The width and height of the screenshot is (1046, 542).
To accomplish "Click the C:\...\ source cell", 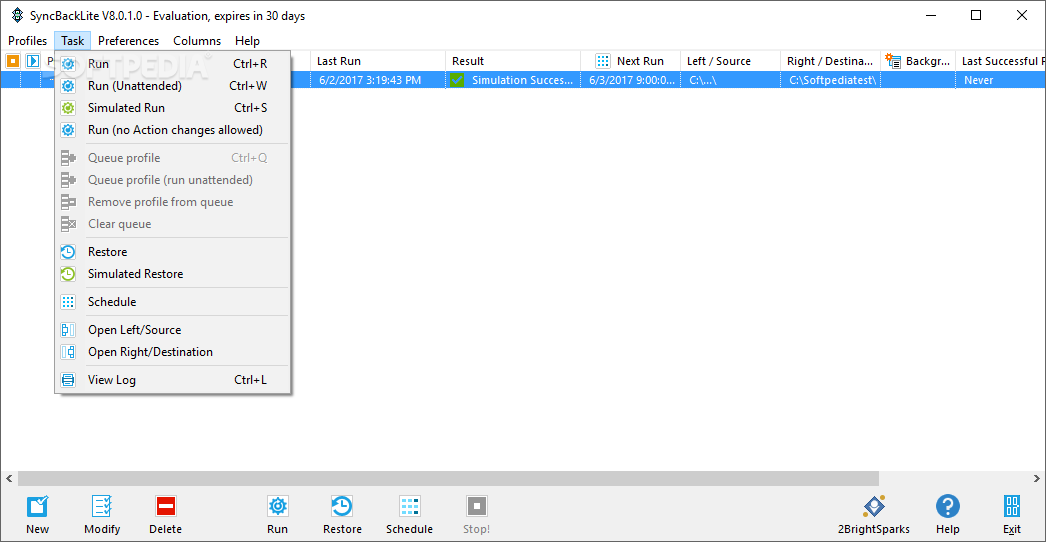I will tap(730, 80).
